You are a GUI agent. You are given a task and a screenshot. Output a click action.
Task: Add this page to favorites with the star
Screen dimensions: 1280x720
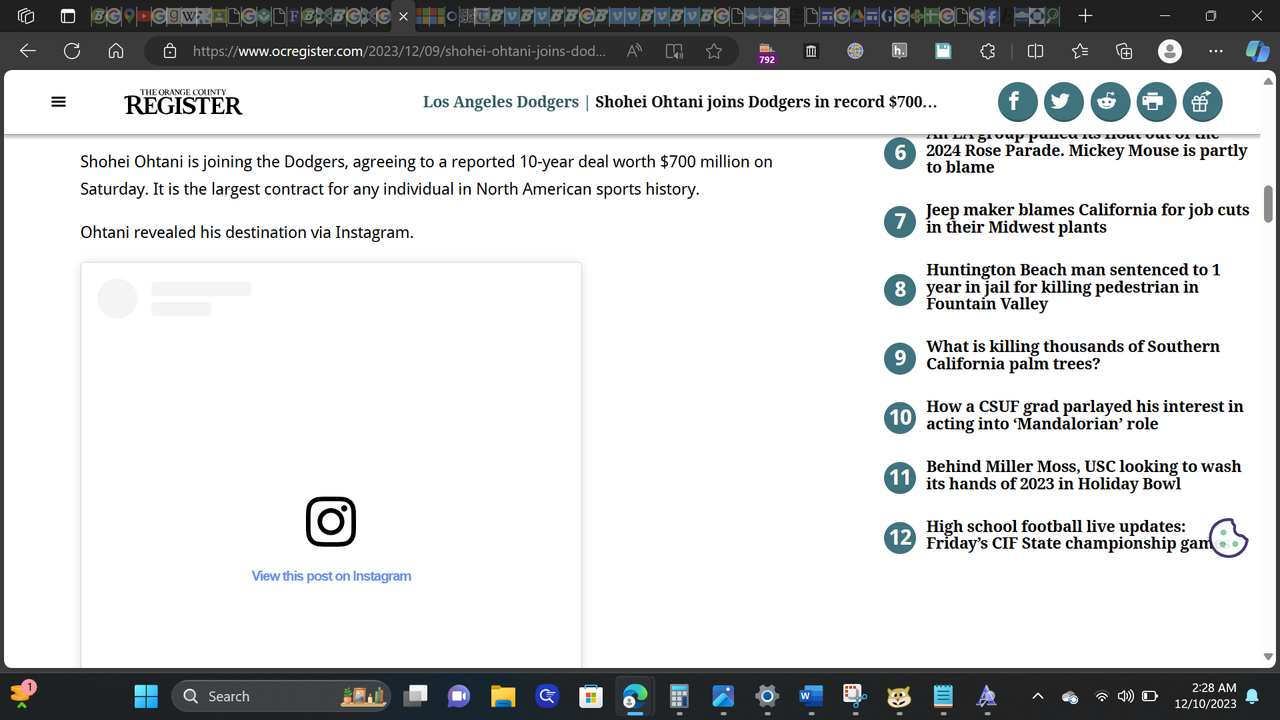click(714, 52)
